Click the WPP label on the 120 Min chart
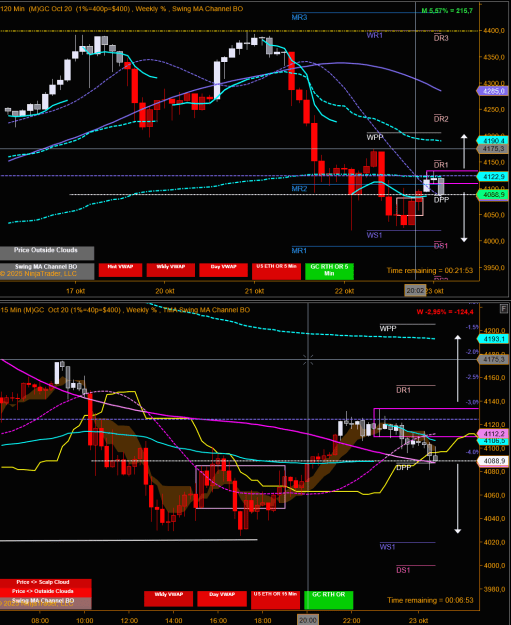The image size is (511, 625). pyautogui.click(x=375, y=137)
